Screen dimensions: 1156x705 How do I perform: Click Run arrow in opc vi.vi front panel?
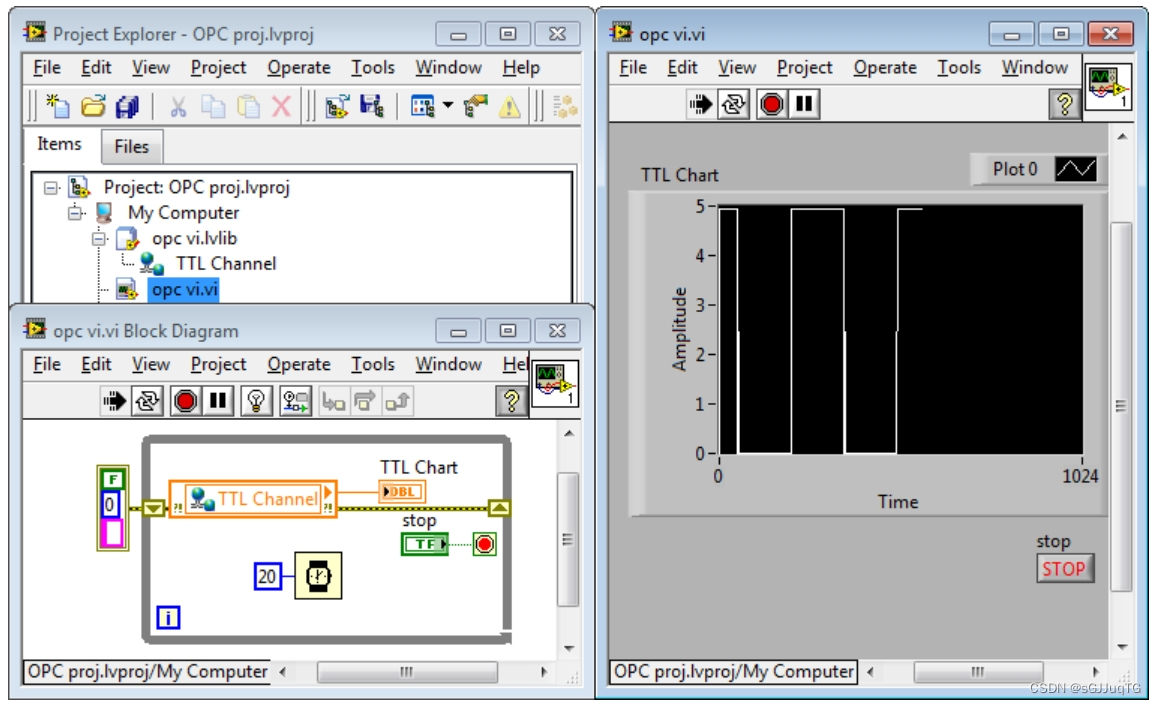click(700, 104)
